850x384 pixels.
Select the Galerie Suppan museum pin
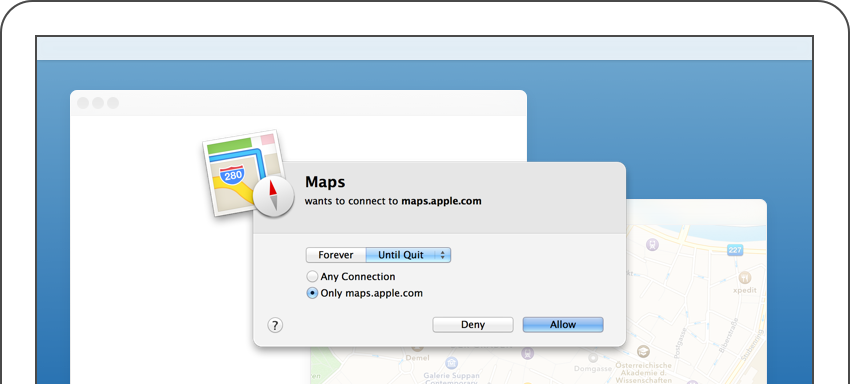pyautogui.click(x=451, y=362)
